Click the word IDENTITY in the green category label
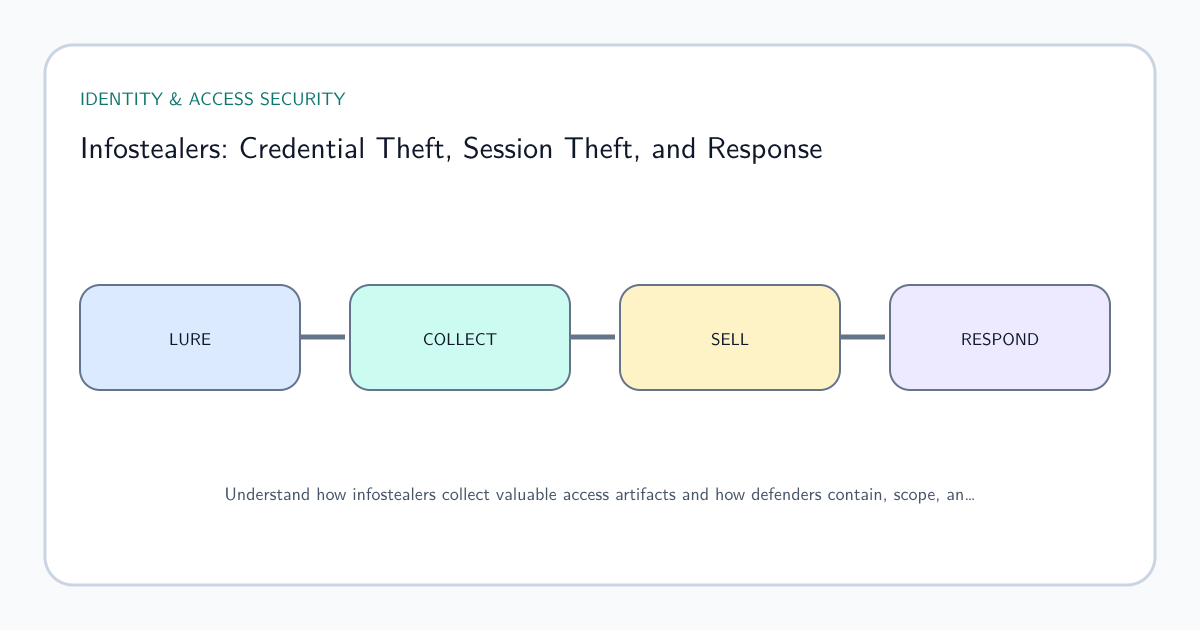The image size is (1200, 630). (120, 99)
